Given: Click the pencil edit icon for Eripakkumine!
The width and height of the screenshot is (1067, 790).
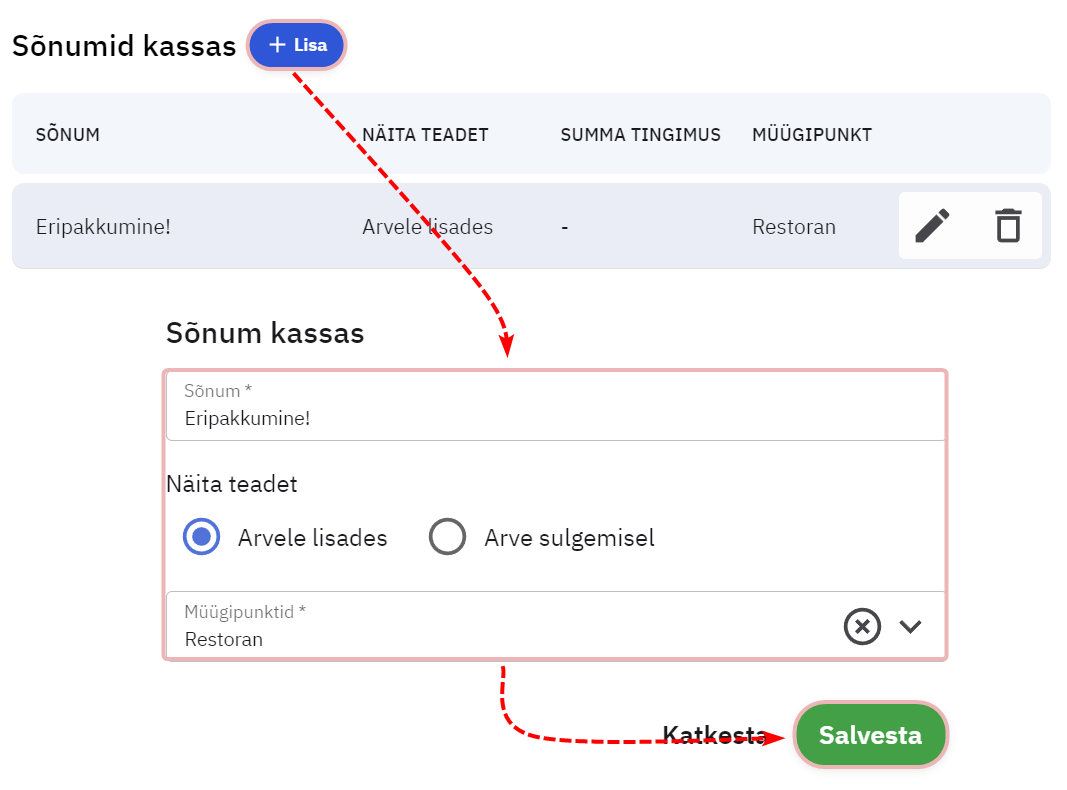Looking at the screenshot, I should pos(932,226).
